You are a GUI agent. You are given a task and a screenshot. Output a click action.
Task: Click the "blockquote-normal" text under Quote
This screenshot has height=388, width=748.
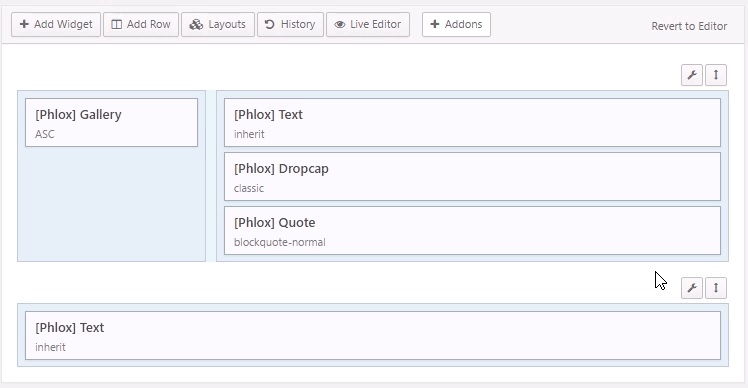280,242
